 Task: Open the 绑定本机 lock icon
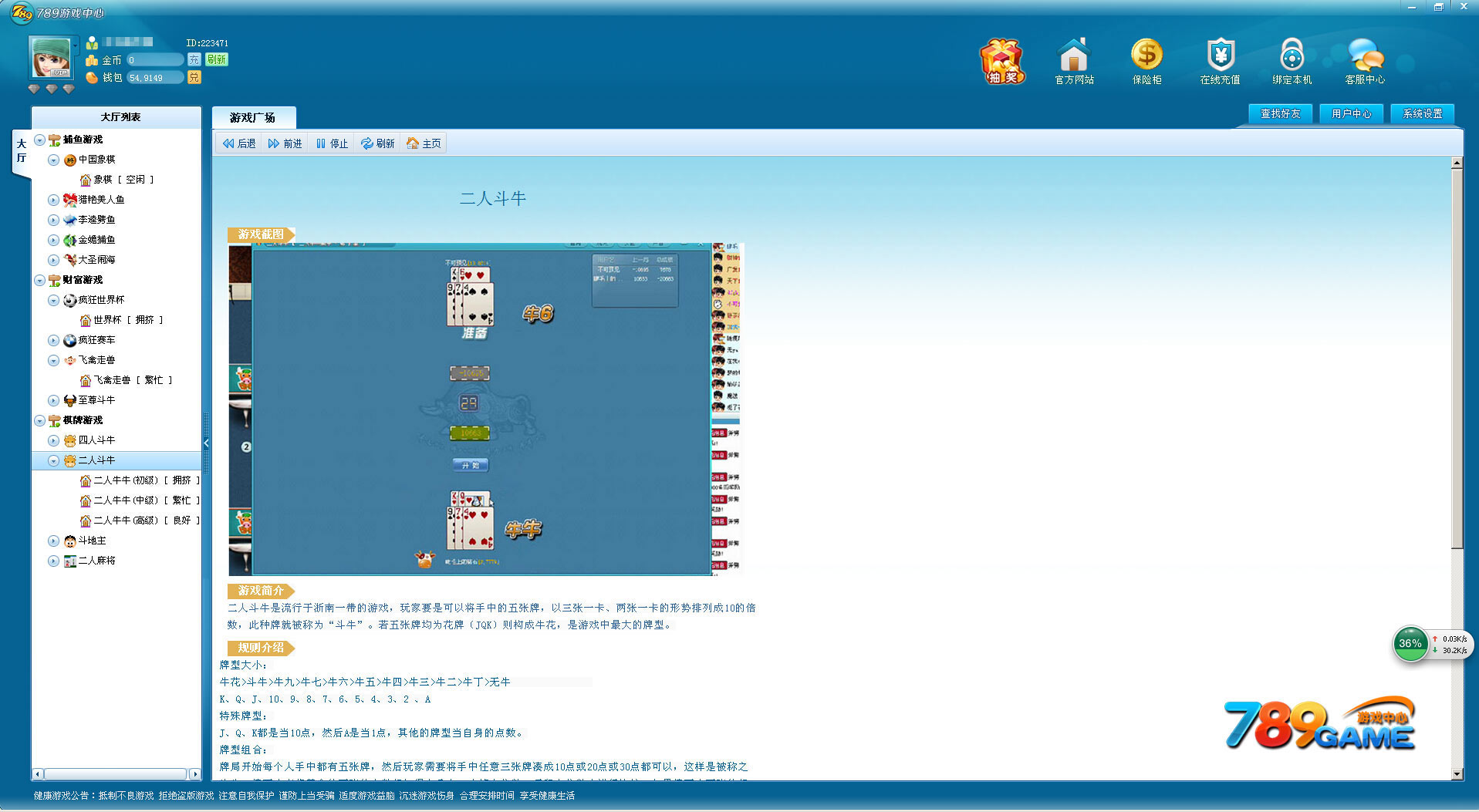1292,61
